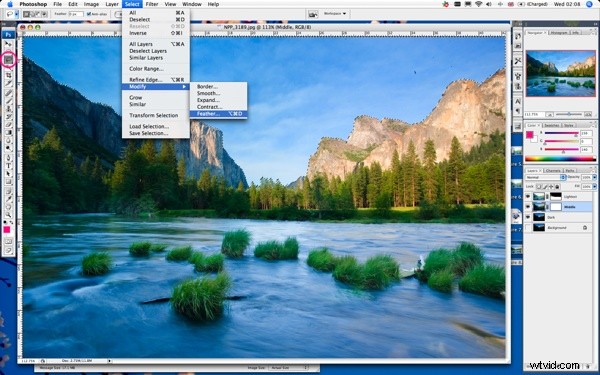Image resolution: width=600 pixels, height=375 pixels.
Task: Hide the Dark layer with its eye icon
Action: tap(528, 217)
